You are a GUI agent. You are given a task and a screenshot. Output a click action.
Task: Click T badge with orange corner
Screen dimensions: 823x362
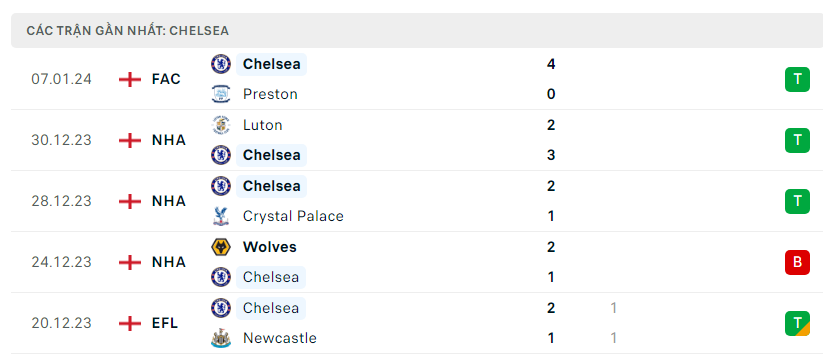[797, 323]
